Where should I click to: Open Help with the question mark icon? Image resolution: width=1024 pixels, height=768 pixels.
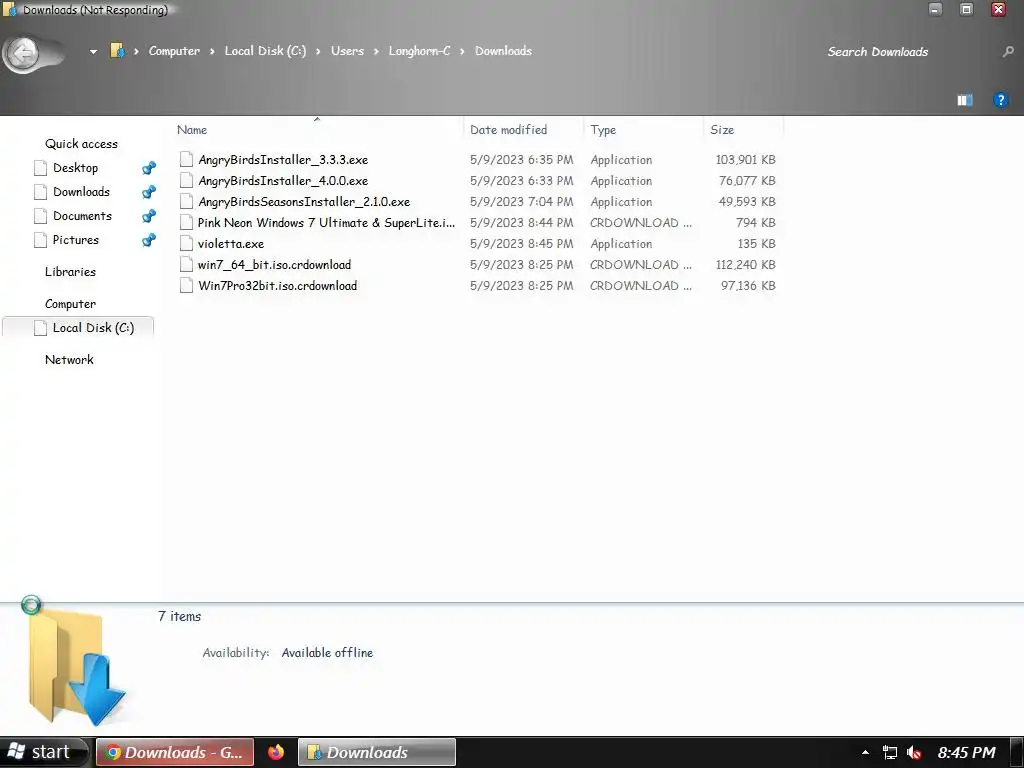pyautogui.click(x=1000, y=100)
